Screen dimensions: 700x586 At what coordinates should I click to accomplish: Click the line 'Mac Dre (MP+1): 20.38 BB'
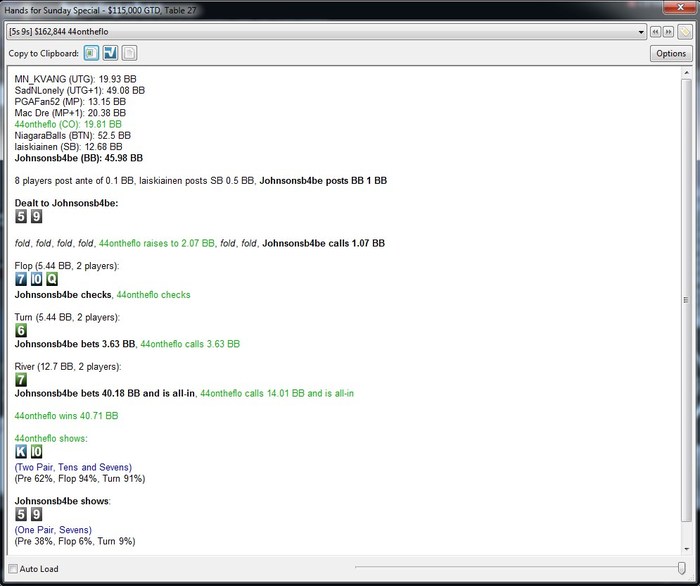[x=70, y=113]
